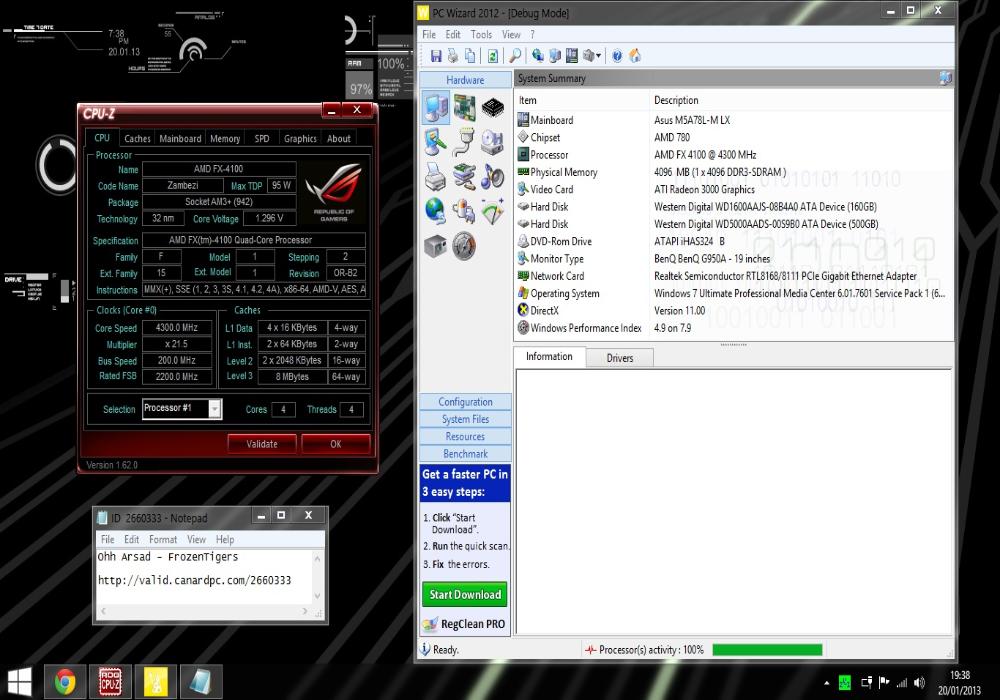
Task: Click the Hardware section header
Action: click(x=466, y=80)
